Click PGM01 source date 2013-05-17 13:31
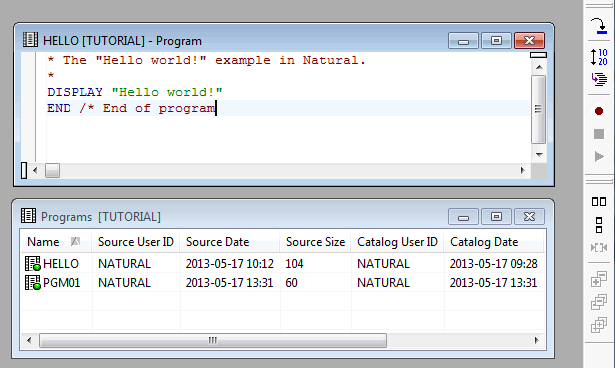Image resolution: width=615 pixels, height=368 pixels. [229, 282]
